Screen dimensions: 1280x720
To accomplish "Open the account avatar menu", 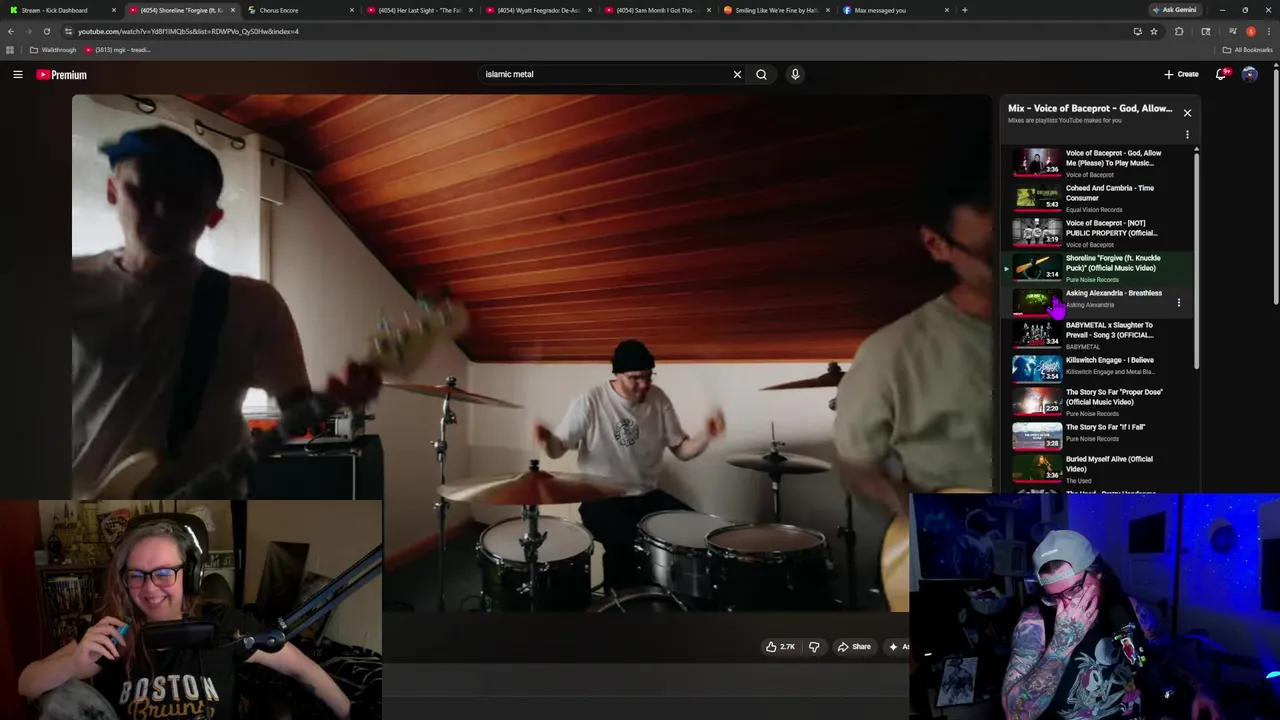I will click(1249, 74).
